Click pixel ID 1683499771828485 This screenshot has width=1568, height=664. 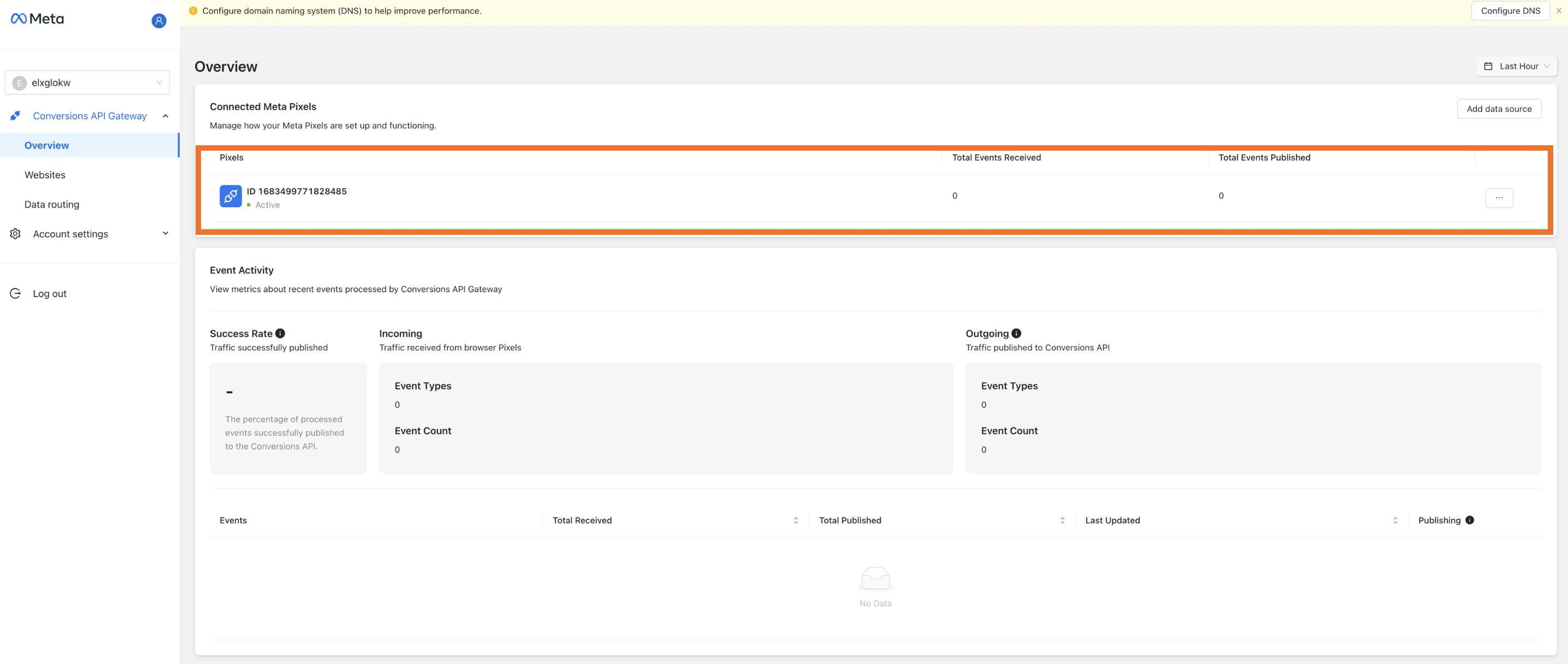297,191
